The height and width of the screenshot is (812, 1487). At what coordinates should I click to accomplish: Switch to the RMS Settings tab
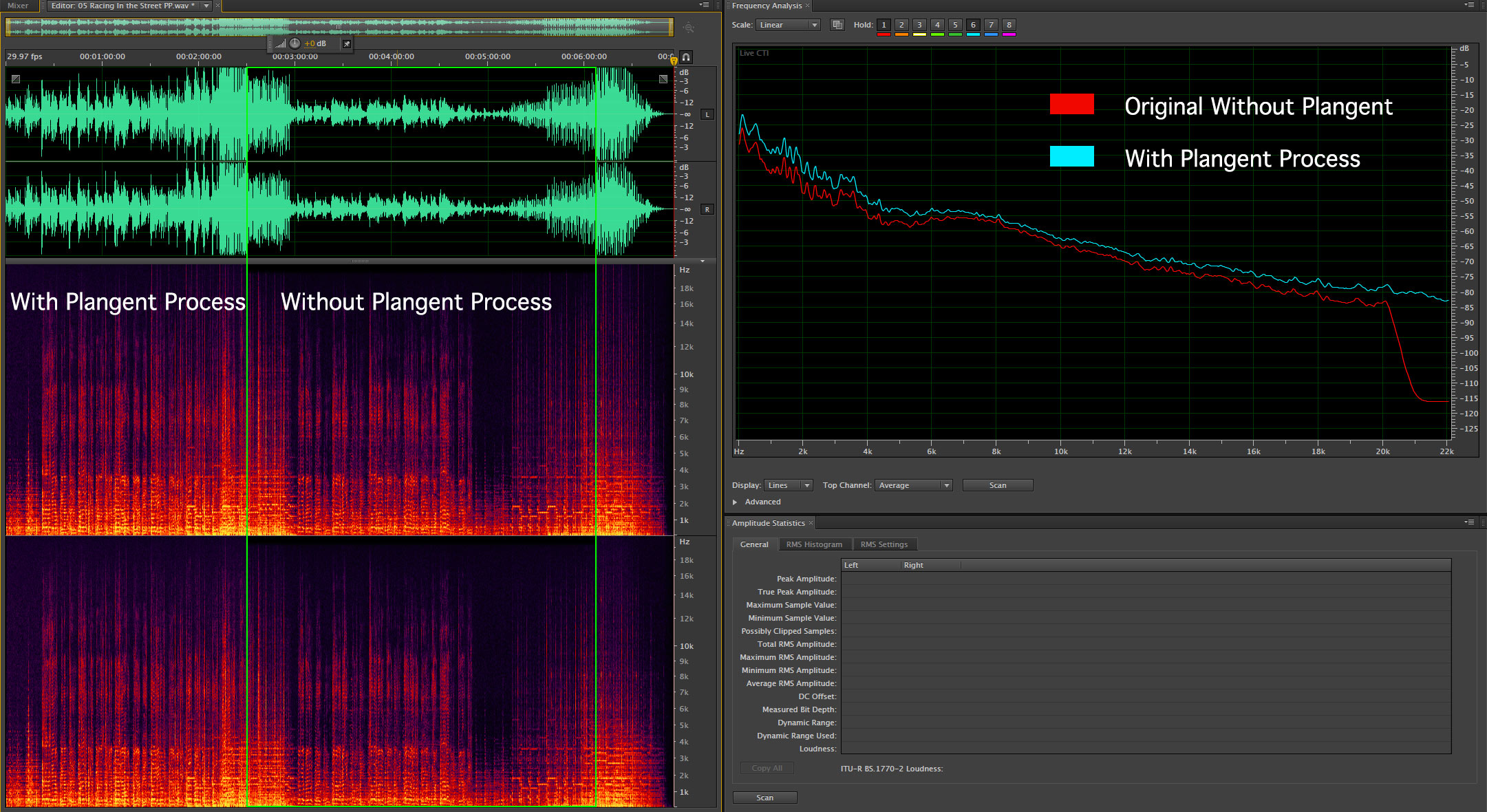point(884,544)
